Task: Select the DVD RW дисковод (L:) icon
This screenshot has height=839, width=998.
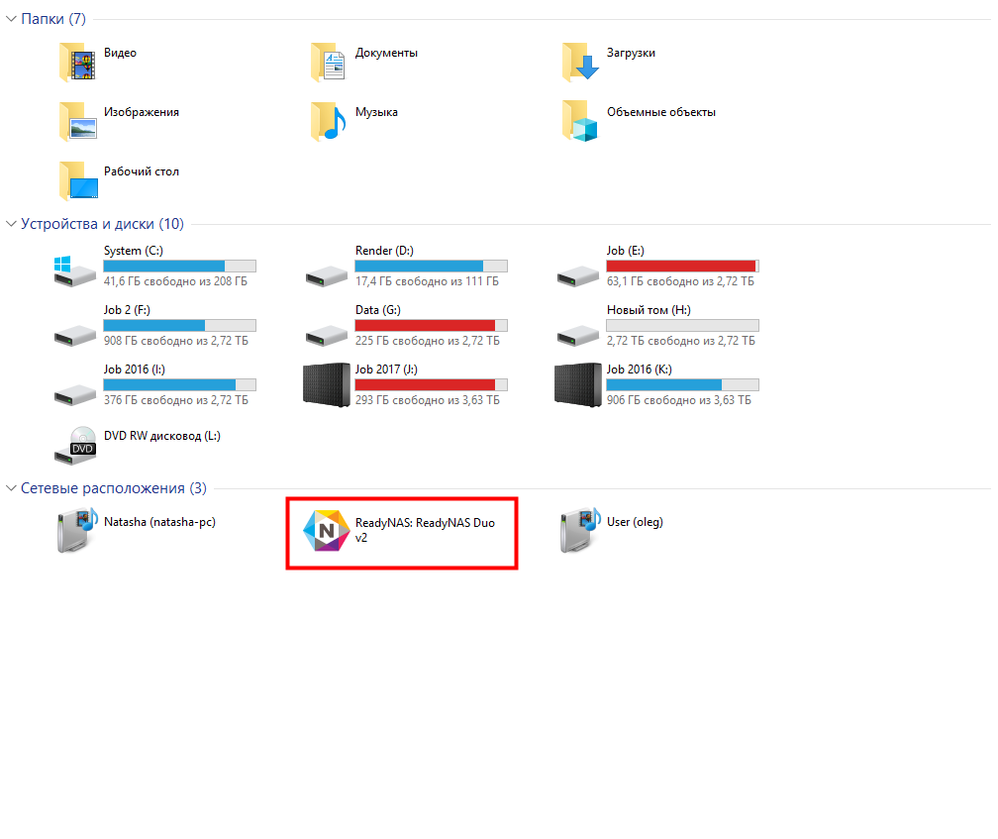Action: click(x=75, y=445)
